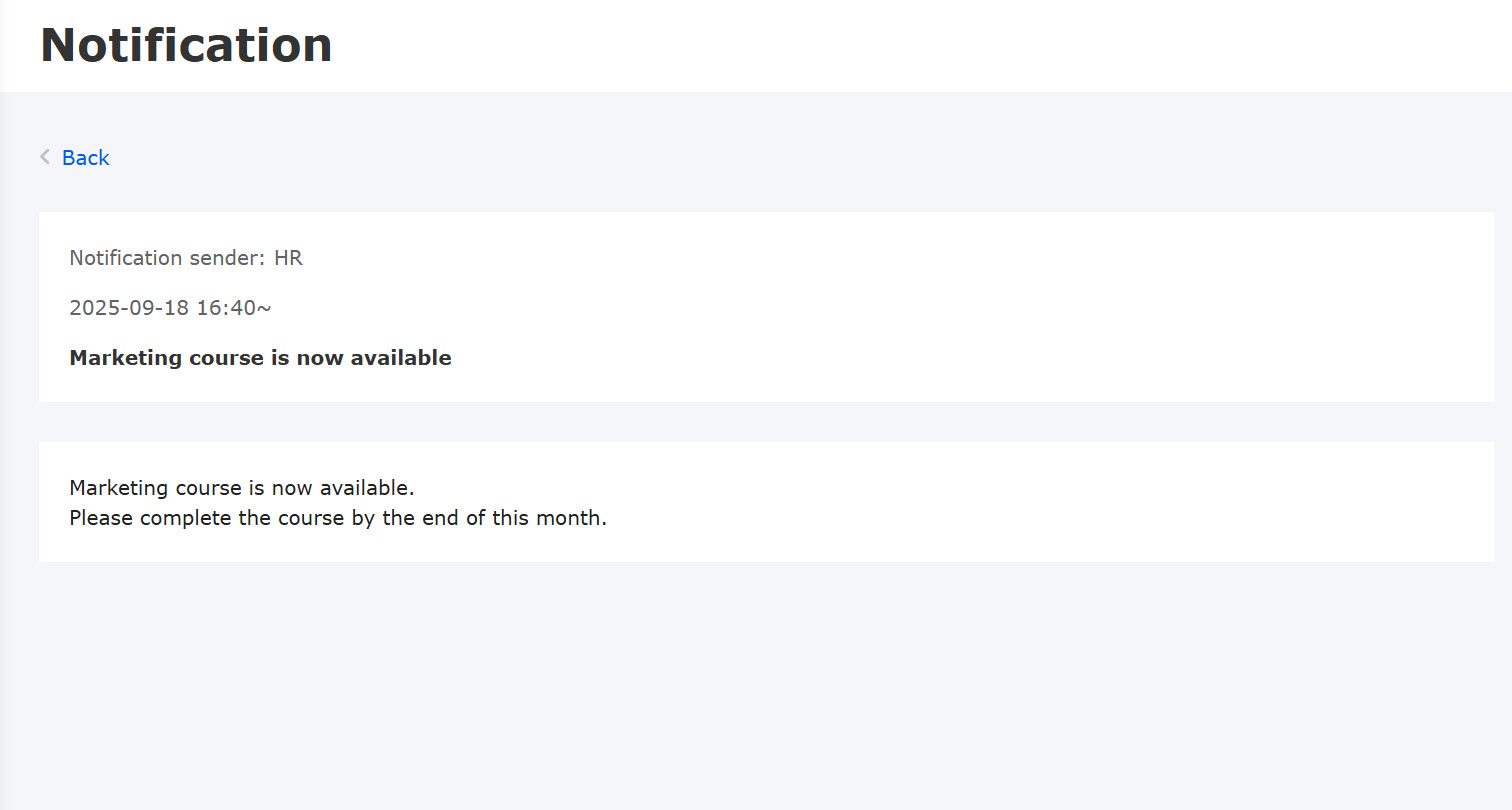1512x810 pixels.
Task: Click the bold notification title
Action: (260, 358)
